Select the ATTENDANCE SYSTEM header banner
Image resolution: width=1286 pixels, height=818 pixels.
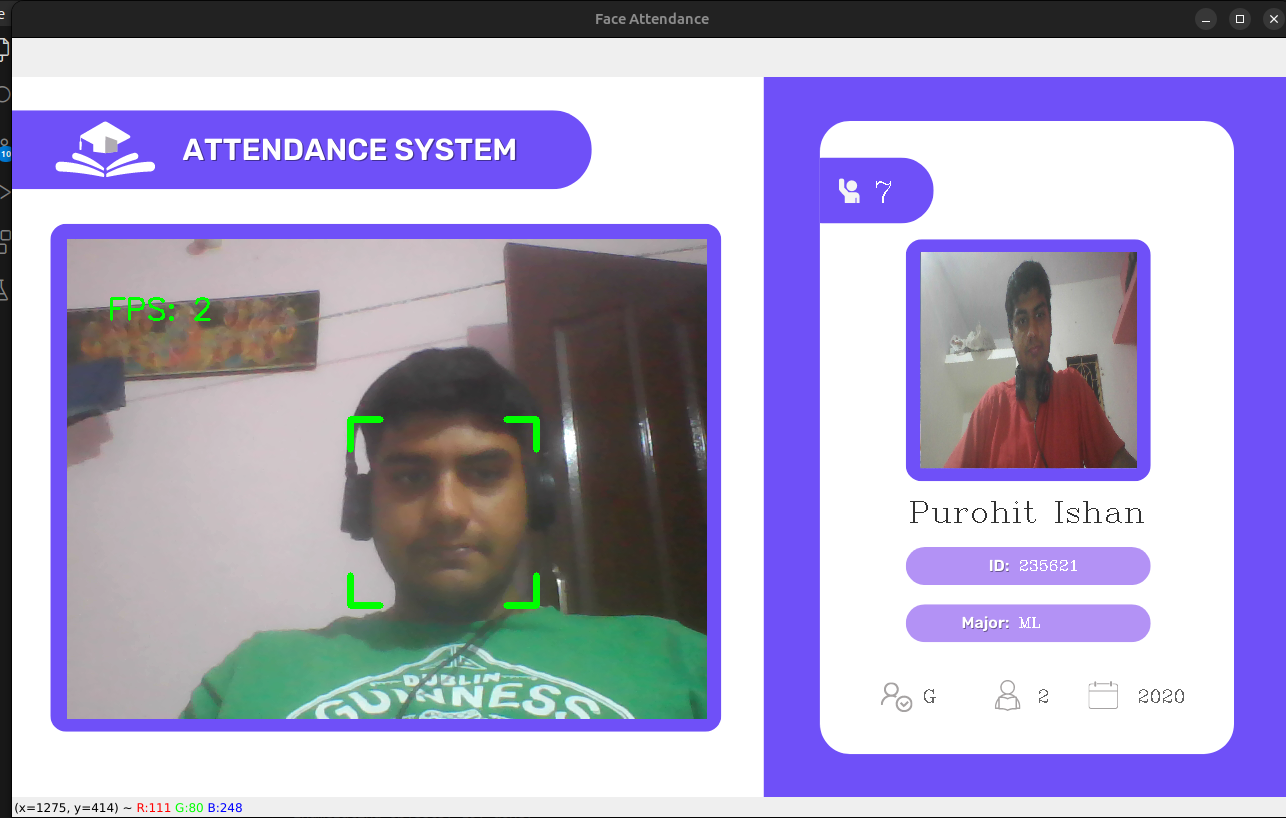350,149
